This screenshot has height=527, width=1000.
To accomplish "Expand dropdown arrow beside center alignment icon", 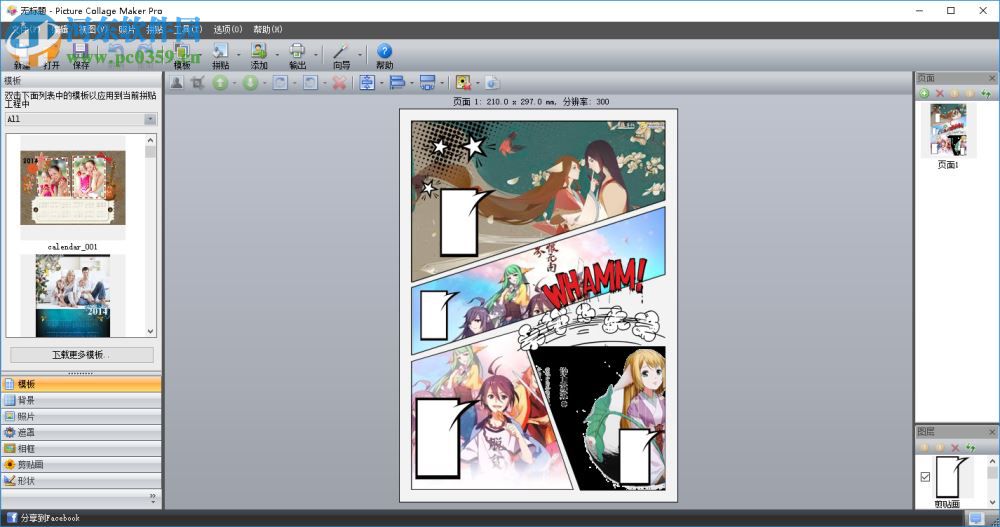I will [381, 83].
